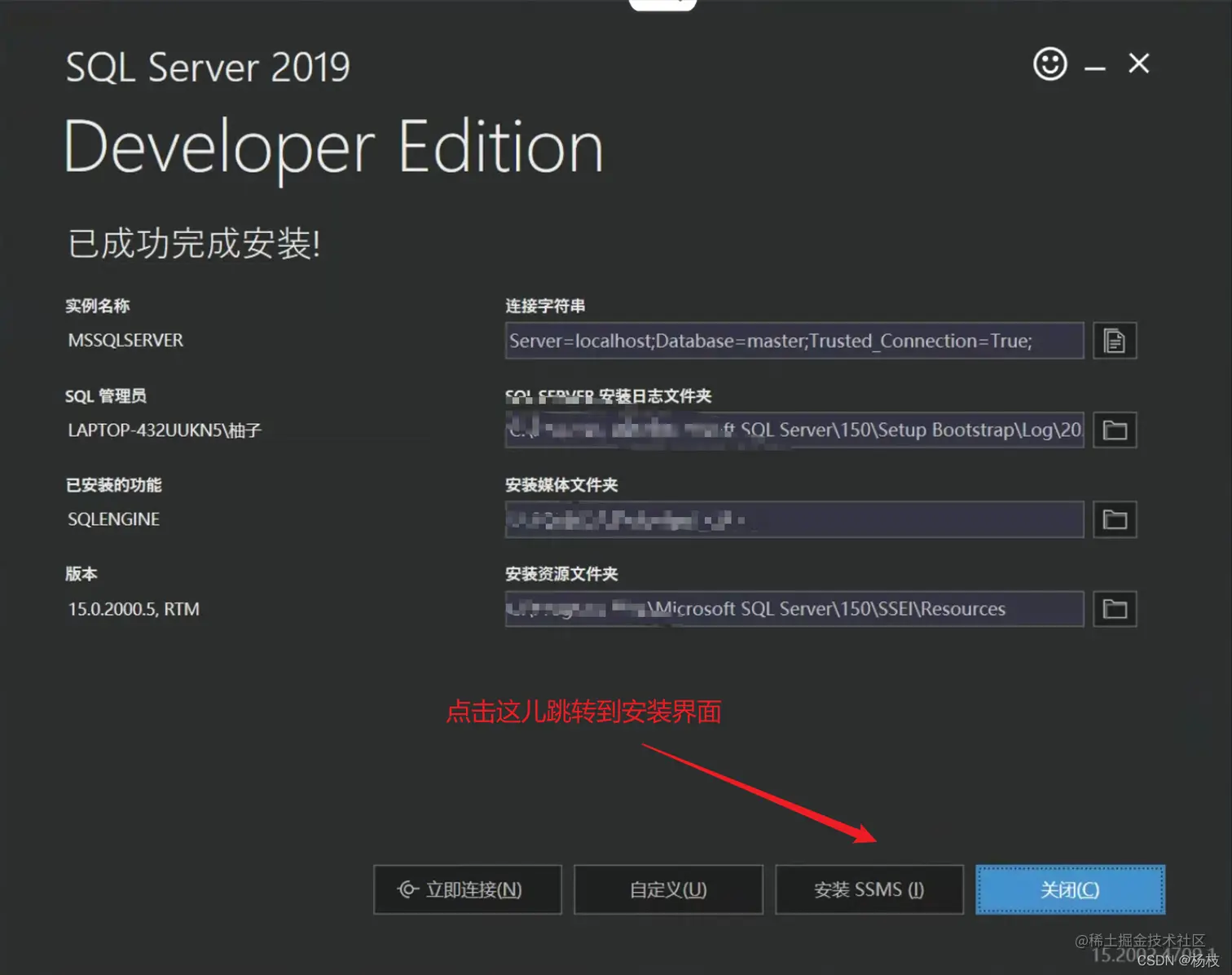Click the 已成功完成安装! heading

point(194,244)
